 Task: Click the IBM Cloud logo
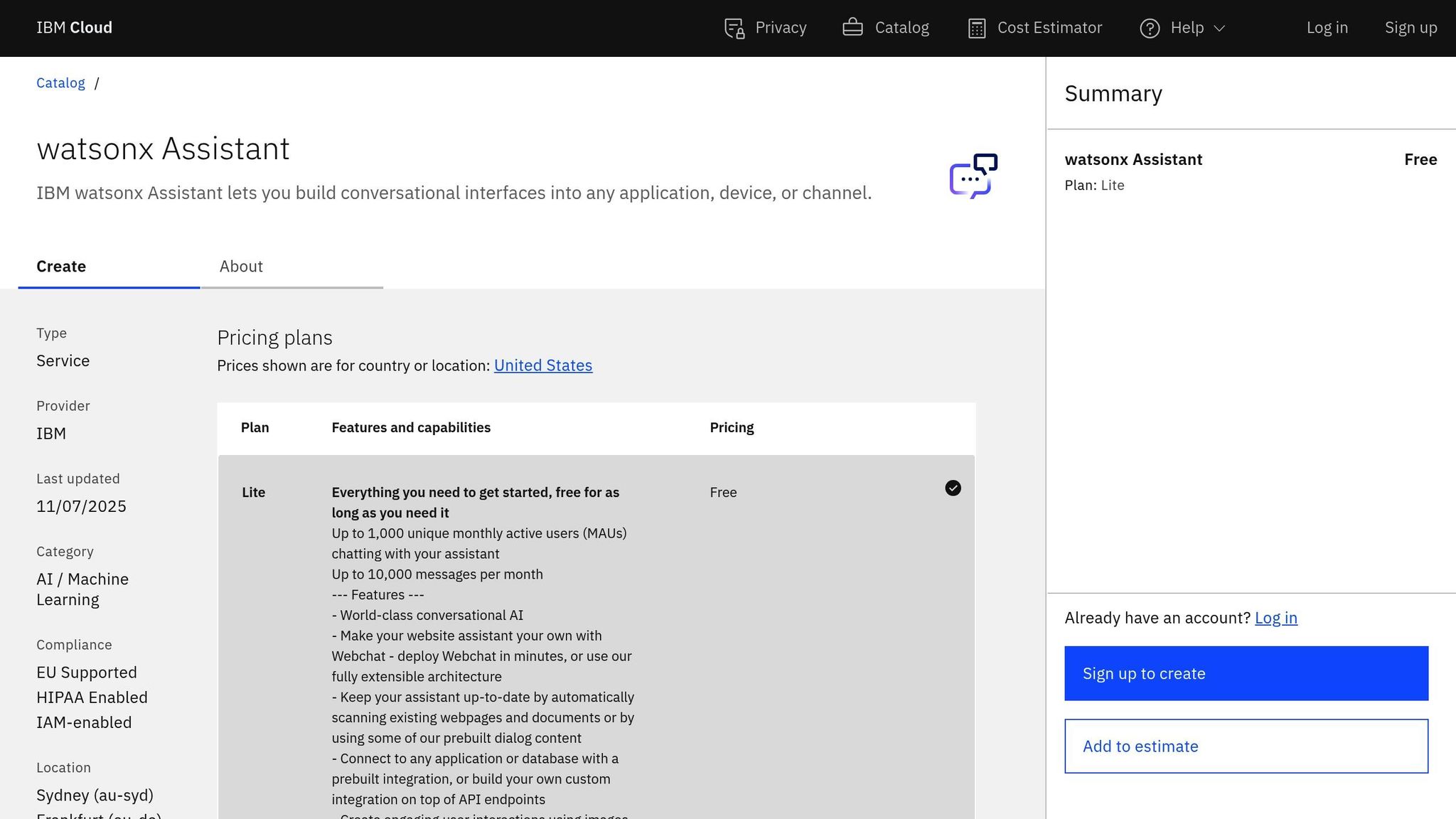tap(73, 28)
